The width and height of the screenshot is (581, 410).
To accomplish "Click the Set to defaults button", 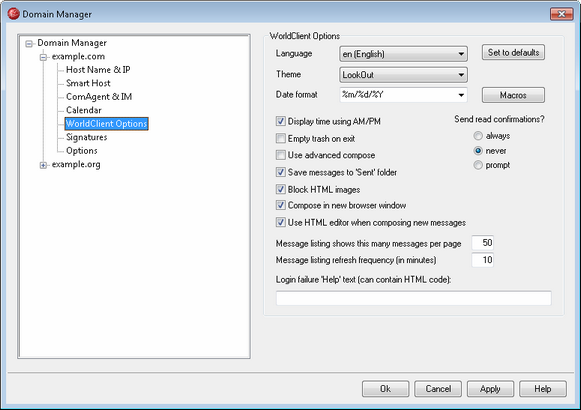I will point(513,53).
